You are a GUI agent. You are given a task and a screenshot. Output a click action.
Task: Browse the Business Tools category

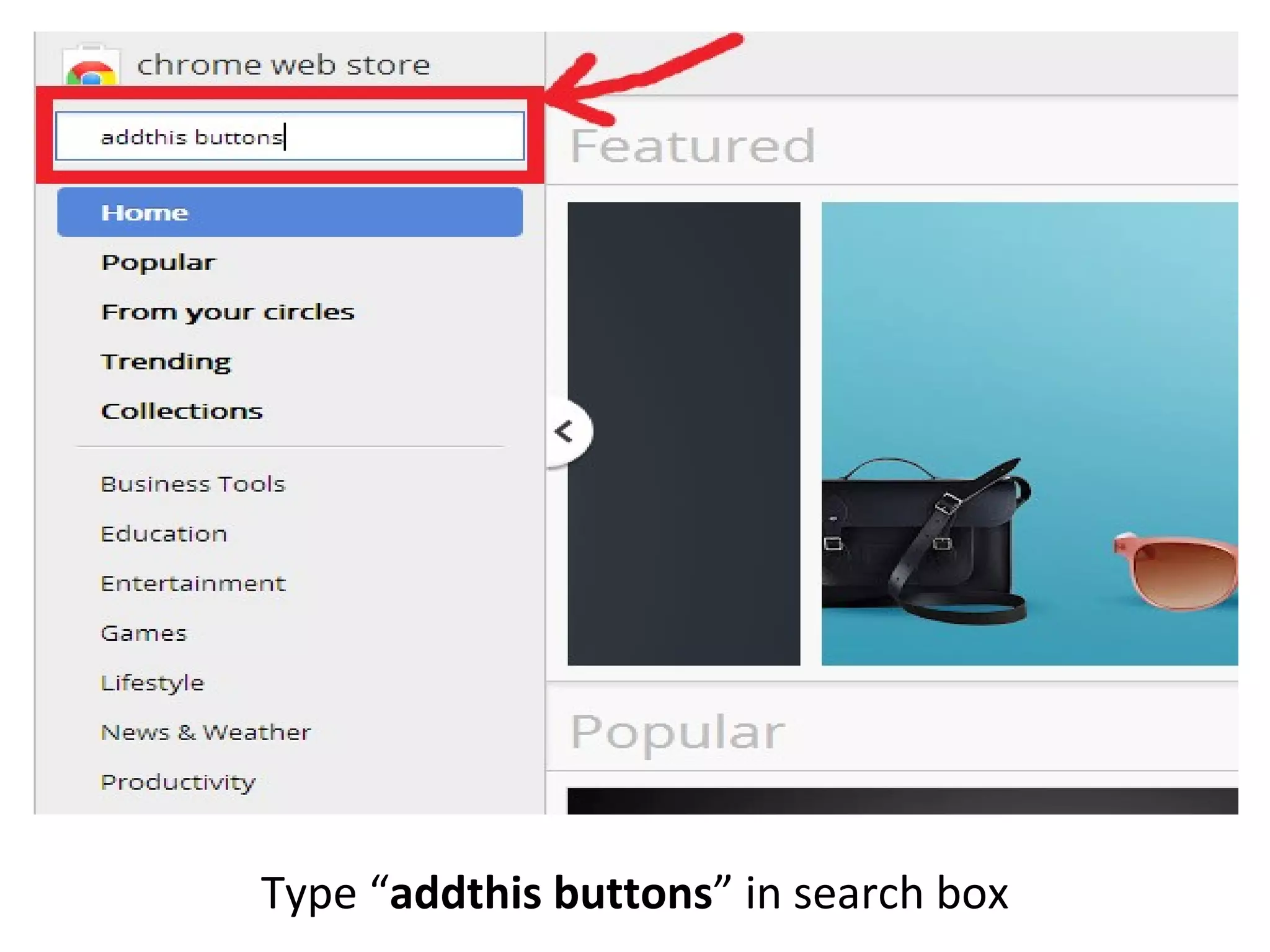click(193, 483)
